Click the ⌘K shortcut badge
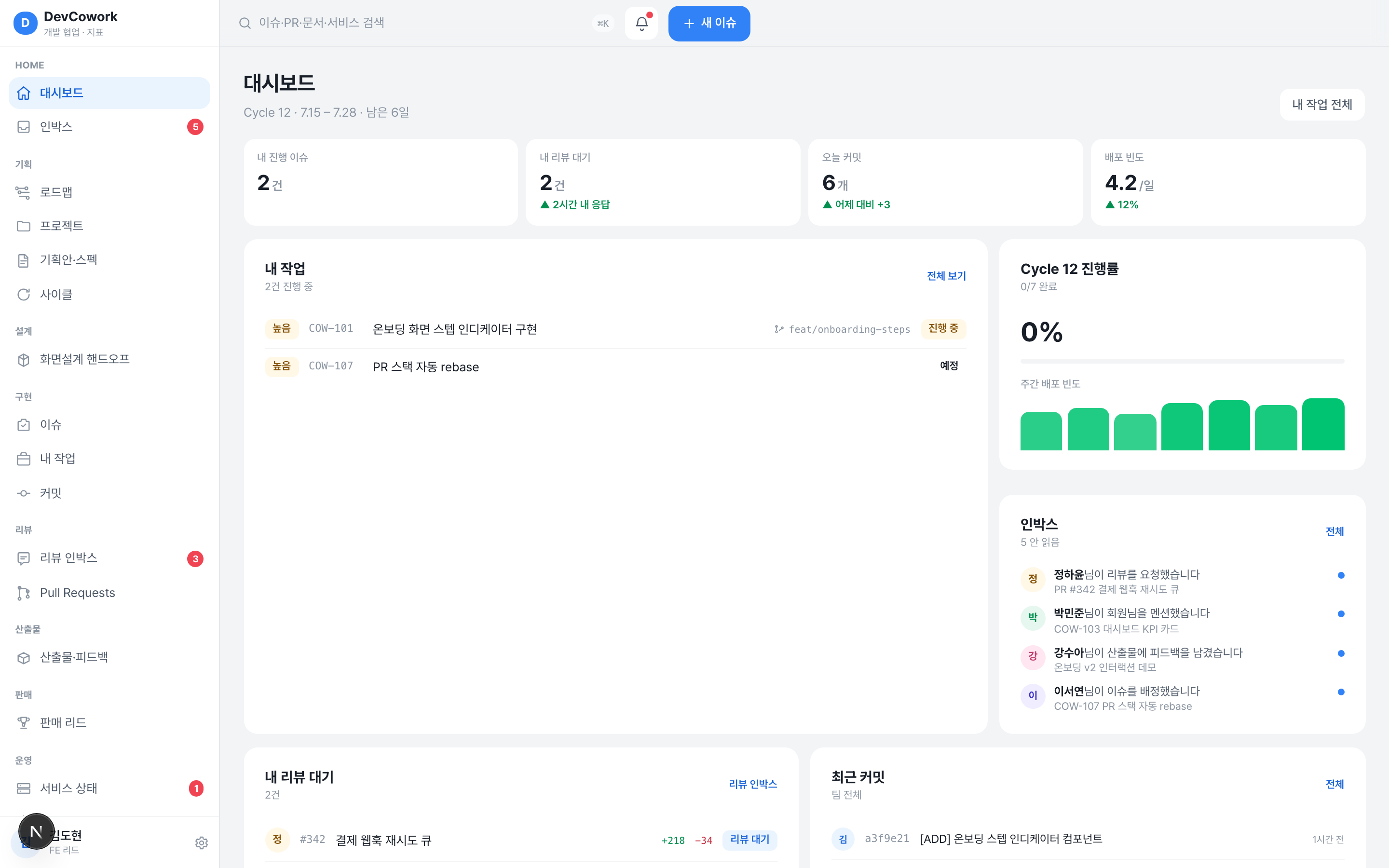Screen dimensions: 1389x868 click(603, 24)
